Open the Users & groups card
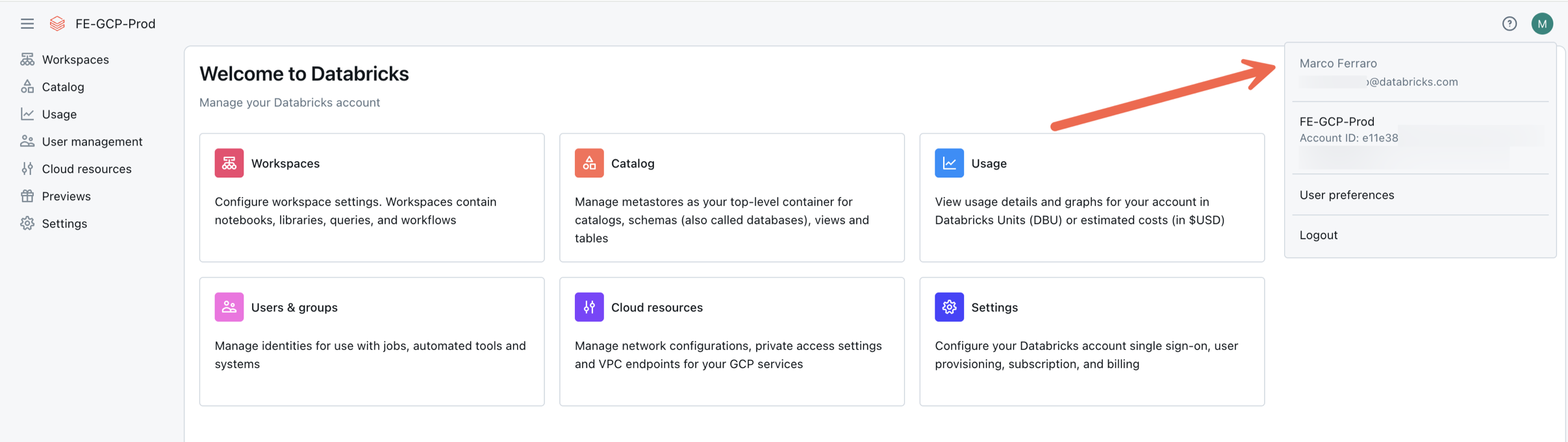Viewport: 1568px width, 442px height. 372,341
